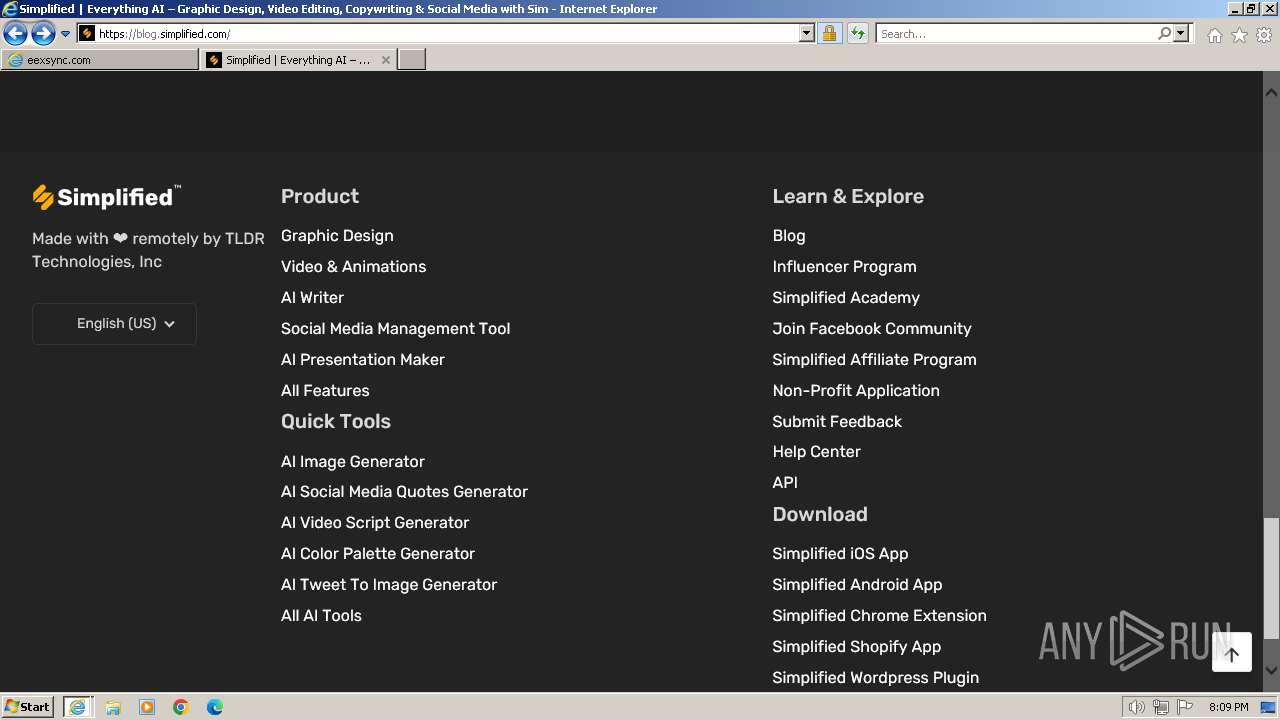
Task: Click the network tray icon
Action: pyautogui.click(x=1161, y=707)
